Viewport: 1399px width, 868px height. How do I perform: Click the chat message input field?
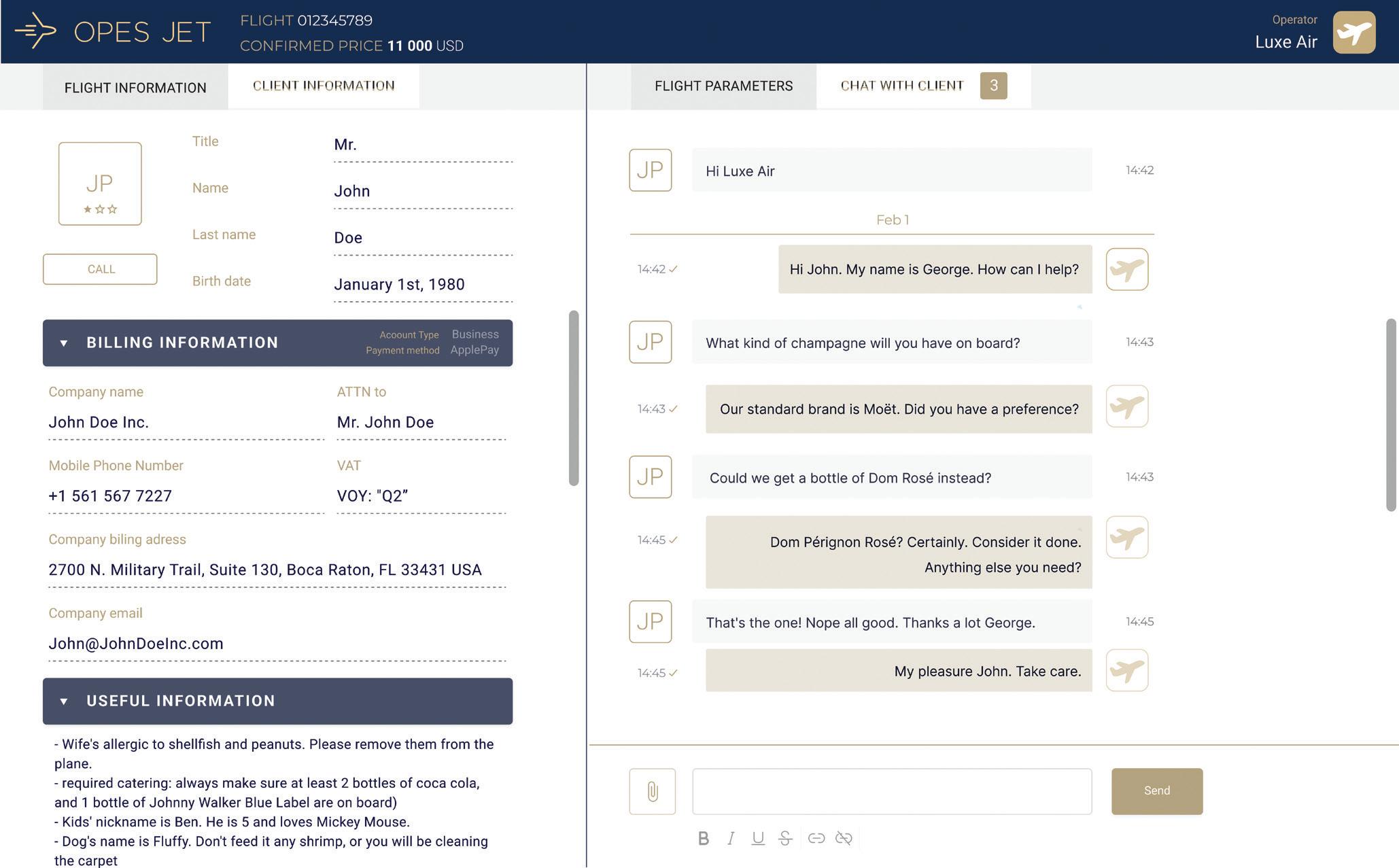point(891,791)
